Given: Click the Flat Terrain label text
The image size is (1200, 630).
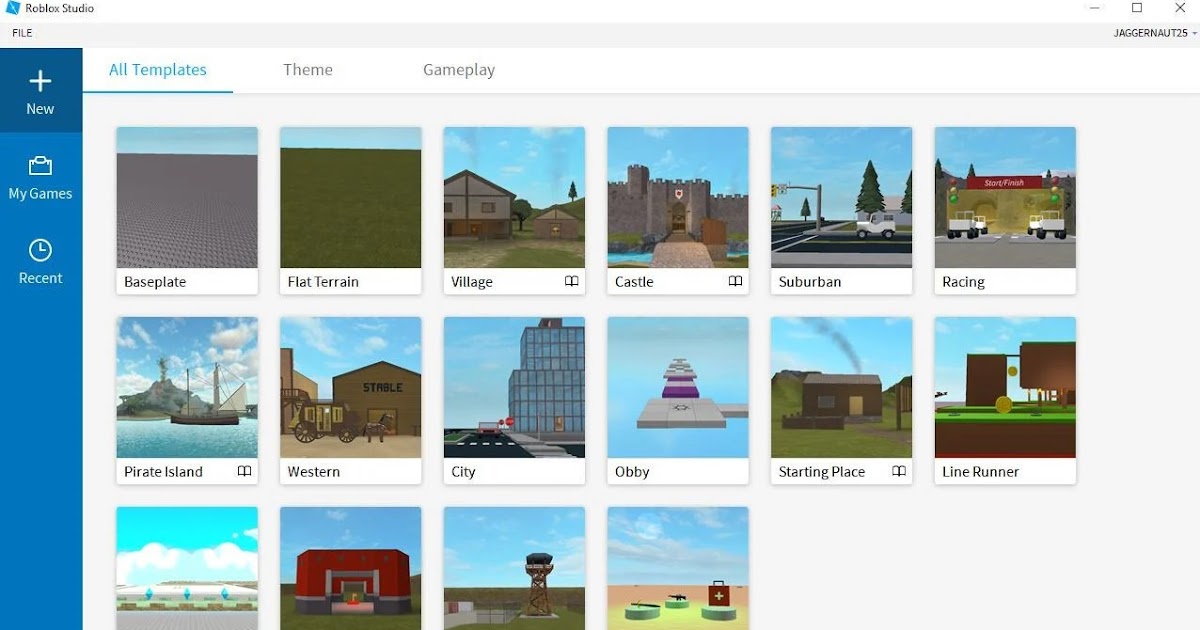Looking at the screenshot, I should [x=323, y=282].
